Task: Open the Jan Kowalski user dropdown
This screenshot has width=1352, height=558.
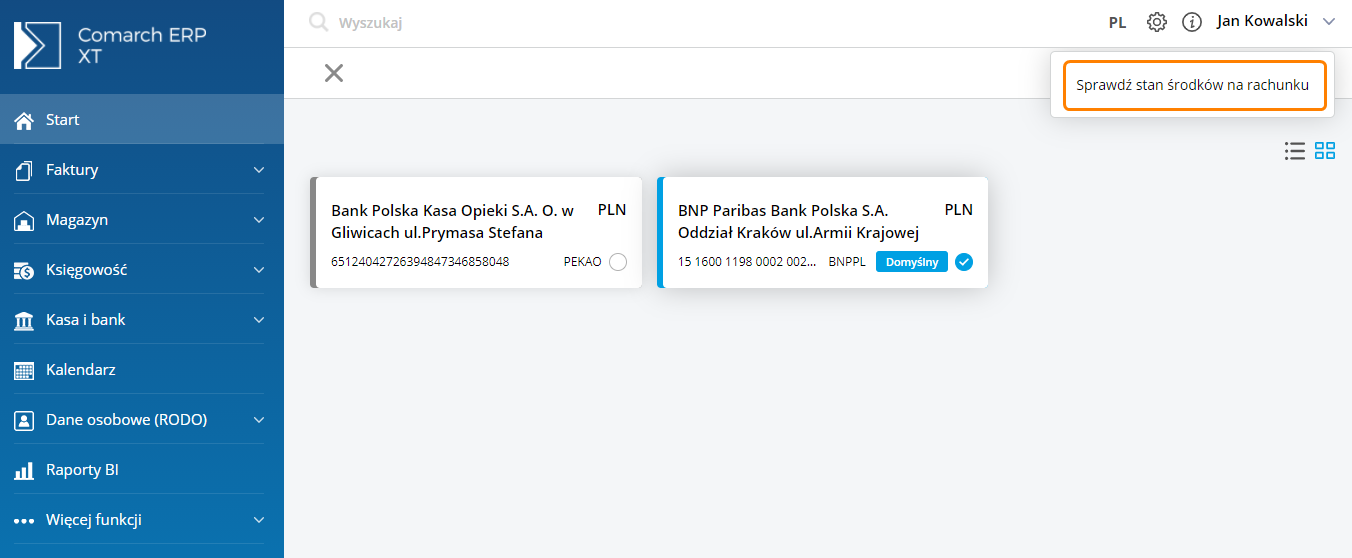Action: [x=1275, y=21]
